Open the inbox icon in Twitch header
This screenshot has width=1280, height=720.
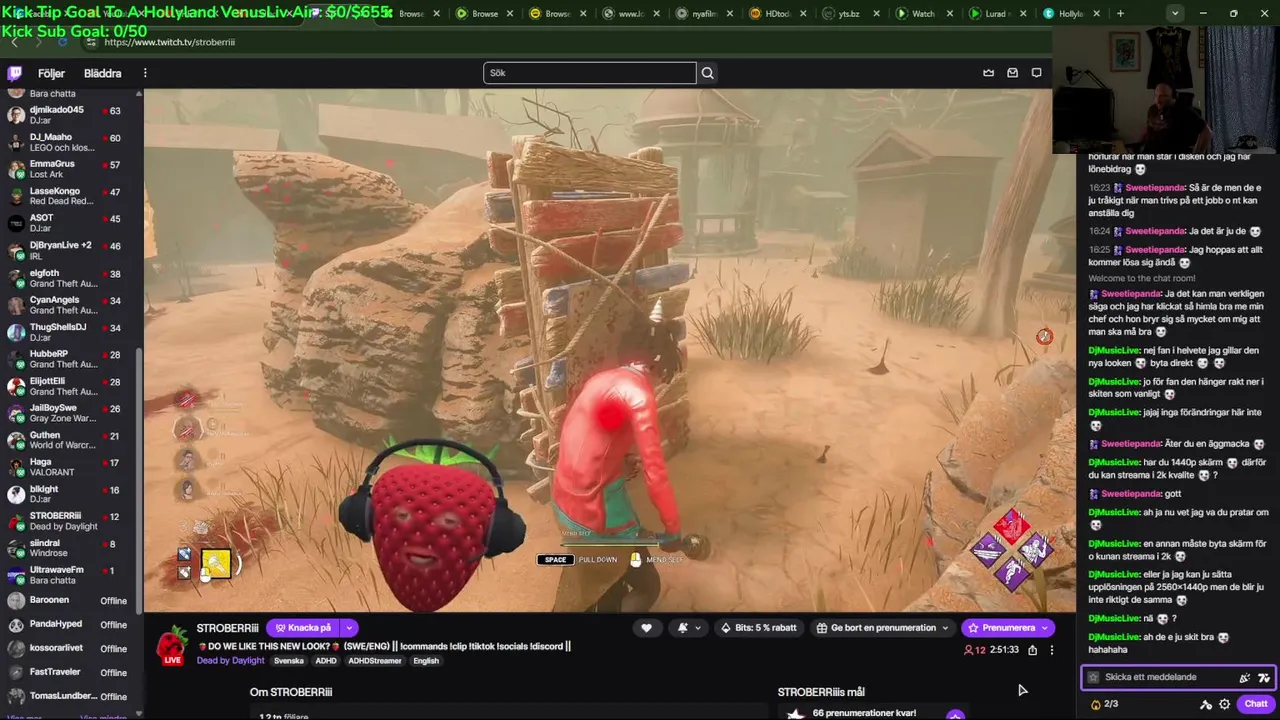(x=1013, y=73)
